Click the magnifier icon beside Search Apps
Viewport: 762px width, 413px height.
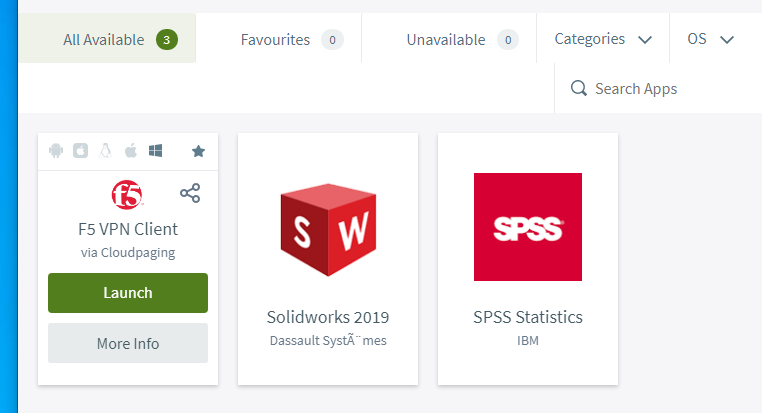[578, 89]
